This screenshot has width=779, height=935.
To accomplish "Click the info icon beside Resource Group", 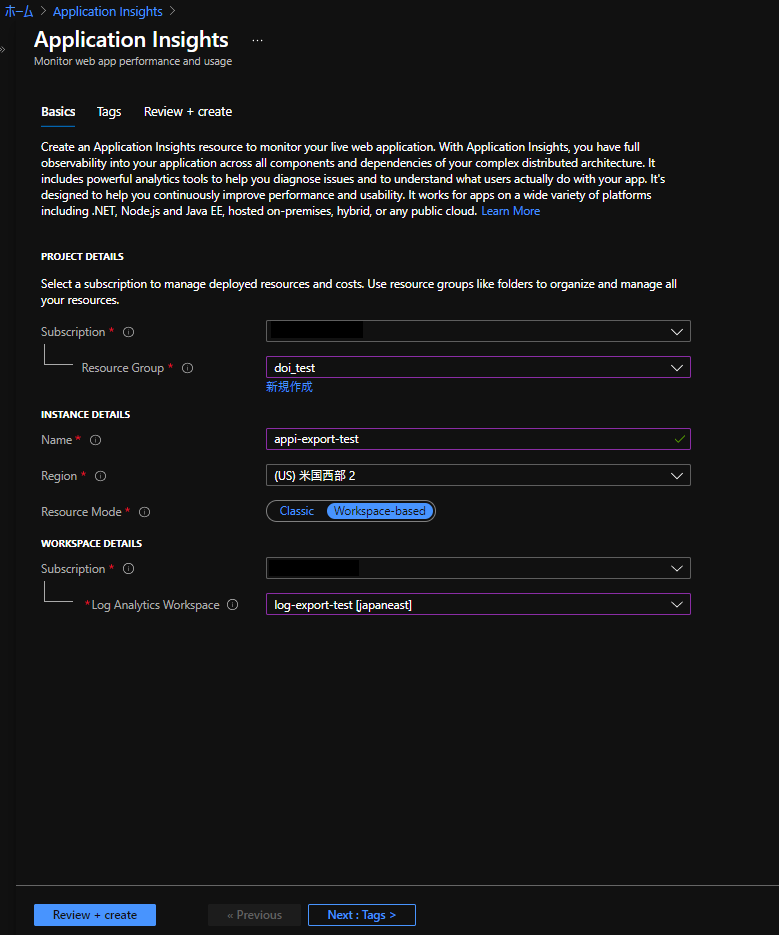I will pos(187,369).
